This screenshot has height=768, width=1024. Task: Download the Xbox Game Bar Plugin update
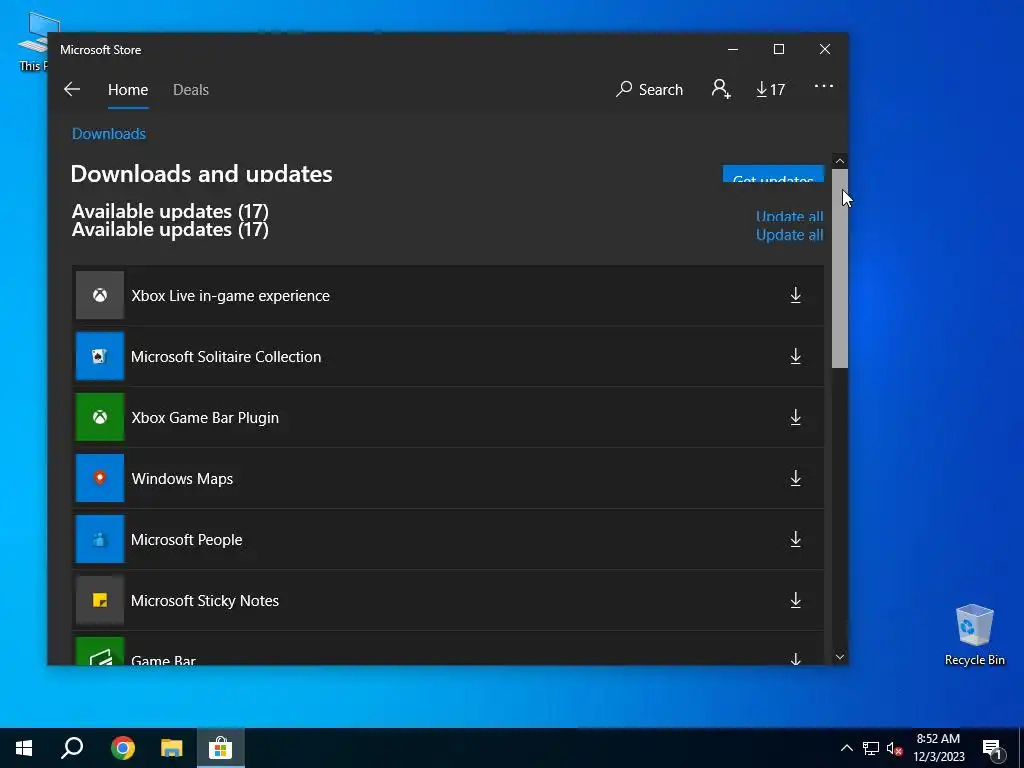(x=795, y=417)
